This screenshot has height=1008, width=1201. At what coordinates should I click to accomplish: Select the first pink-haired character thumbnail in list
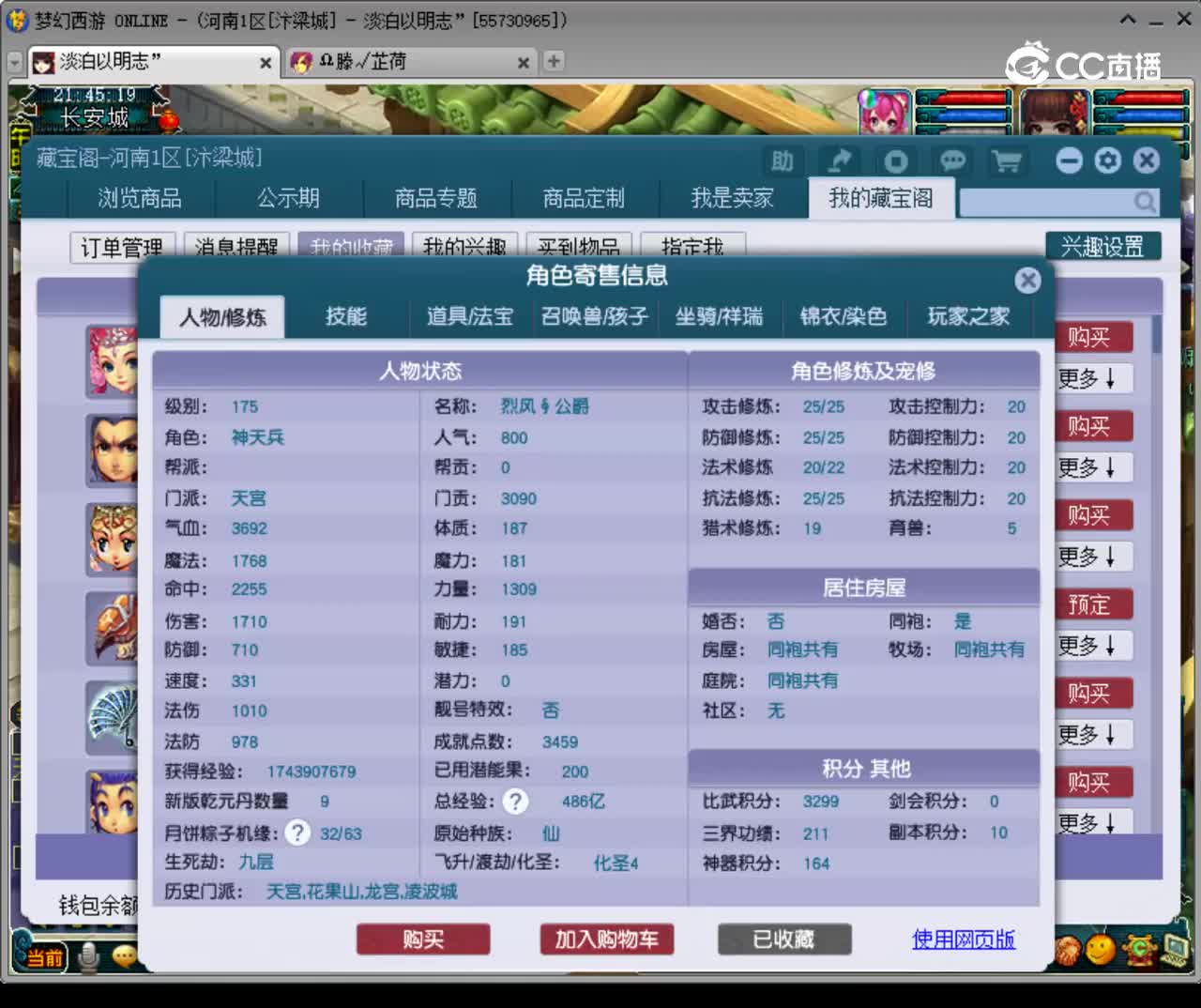click(x=112, y=361)
